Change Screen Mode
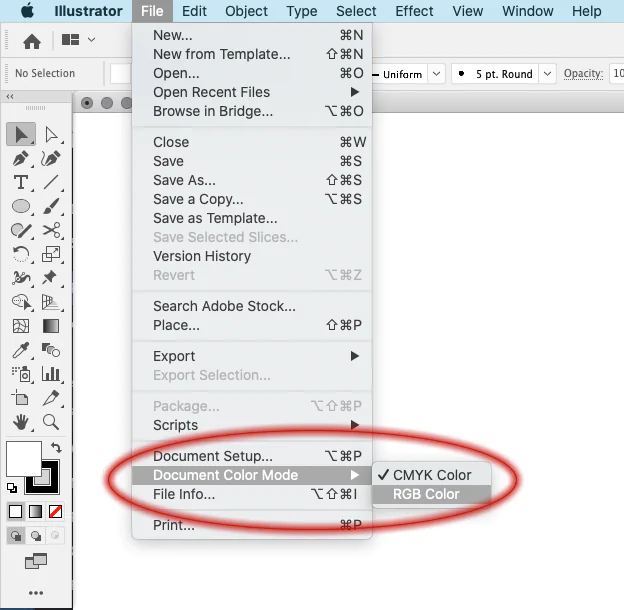This screenshot has height=610, width=624. (36, 561)
